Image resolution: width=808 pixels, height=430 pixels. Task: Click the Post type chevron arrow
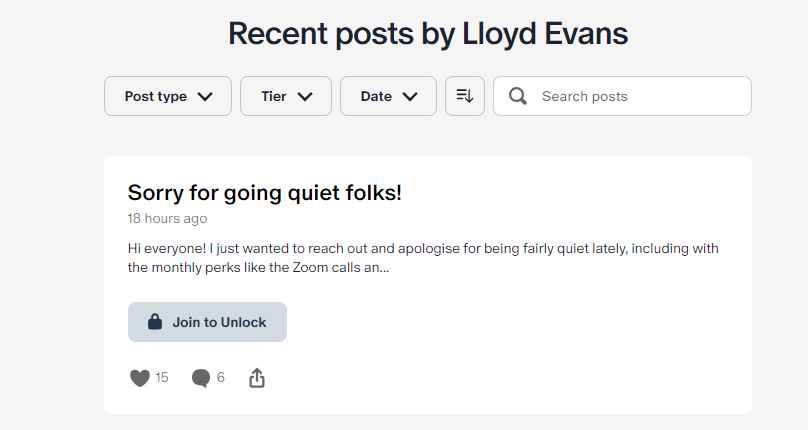(x=205, y=96)
